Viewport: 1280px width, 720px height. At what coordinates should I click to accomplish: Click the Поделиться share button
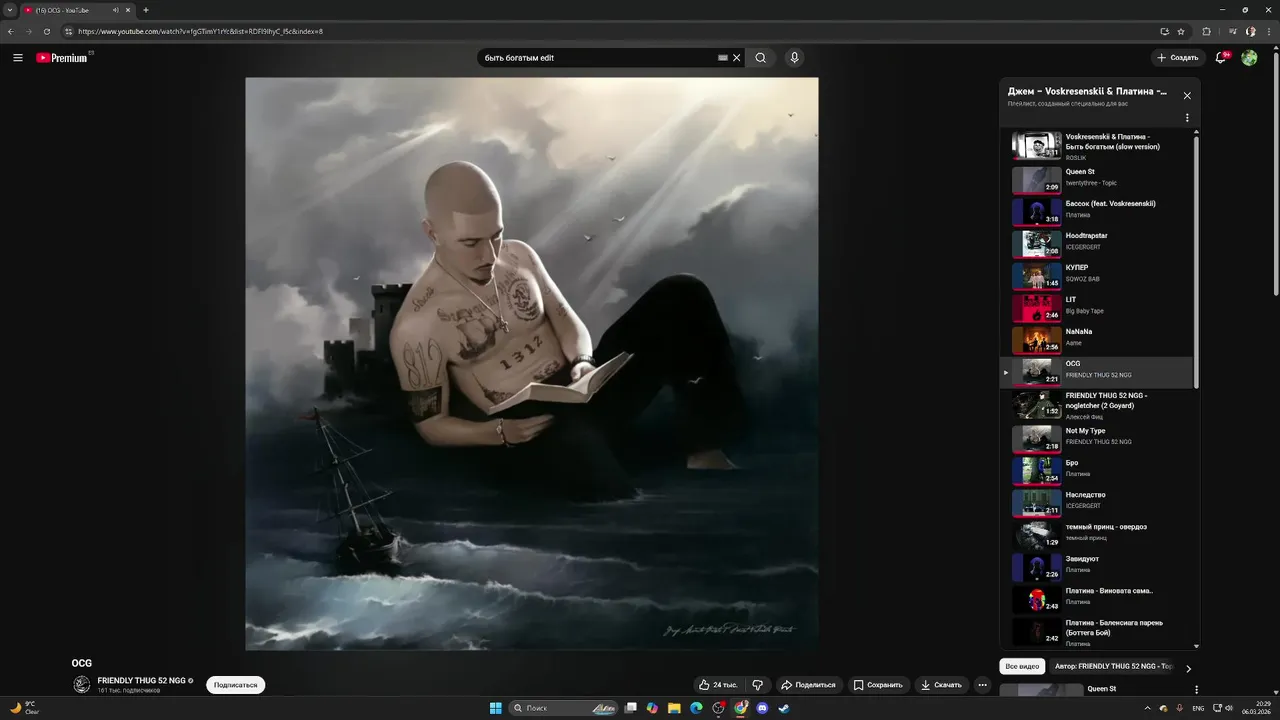pyautogui.click(x=808, y=685)
